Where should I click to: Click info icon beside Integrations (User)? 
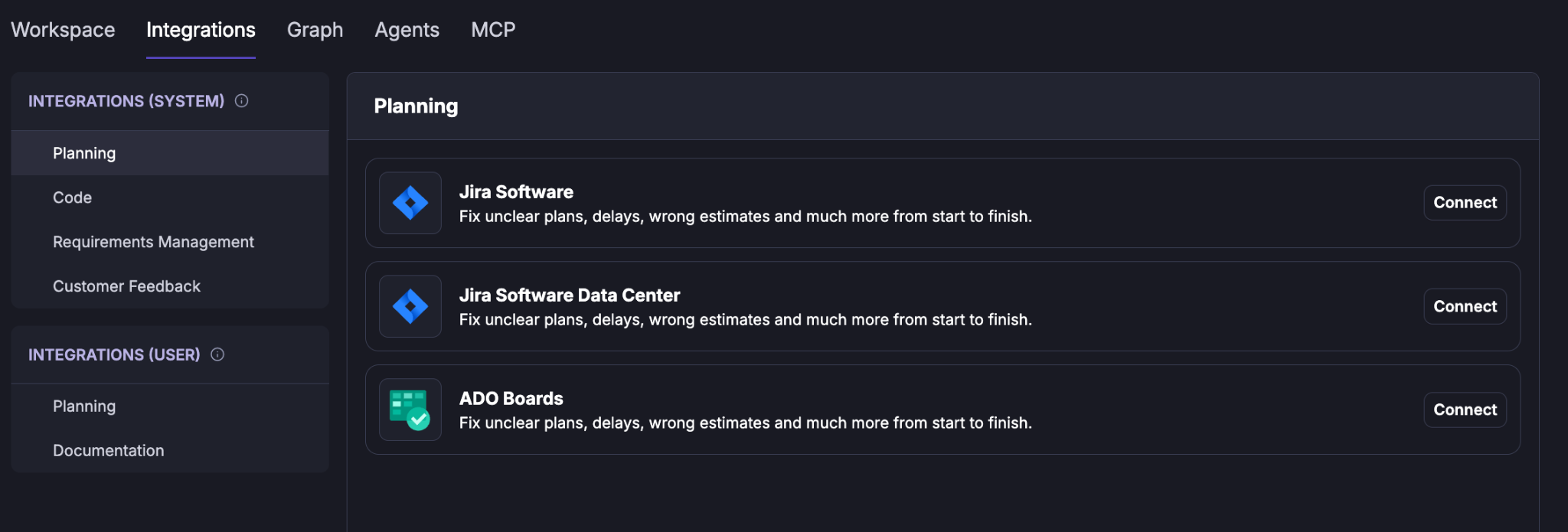coord(217,354)
